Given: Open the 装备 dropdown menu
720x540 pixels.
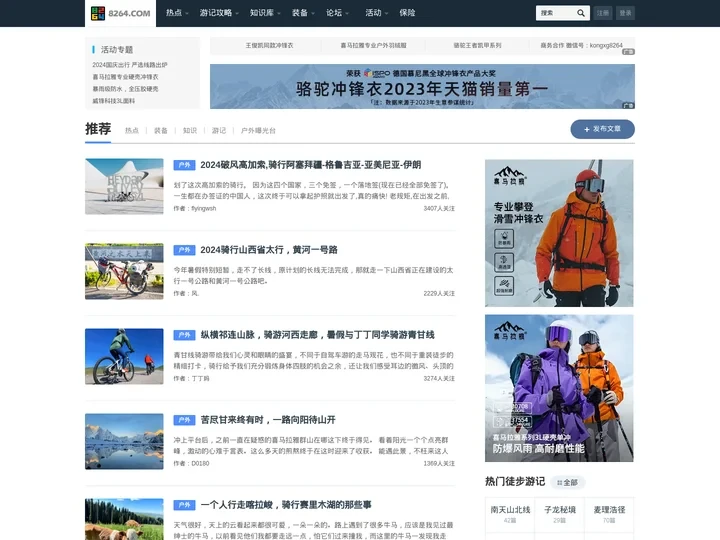Looking at the screenshot, I should coord(303,13).
